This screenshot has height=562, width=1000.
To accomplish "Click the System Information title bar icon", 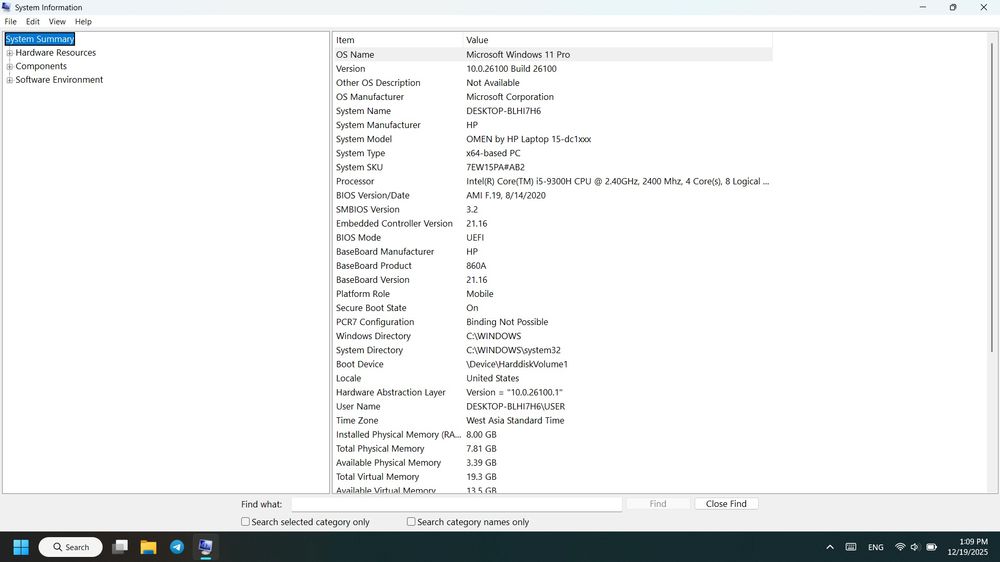I will coord(6,7).
